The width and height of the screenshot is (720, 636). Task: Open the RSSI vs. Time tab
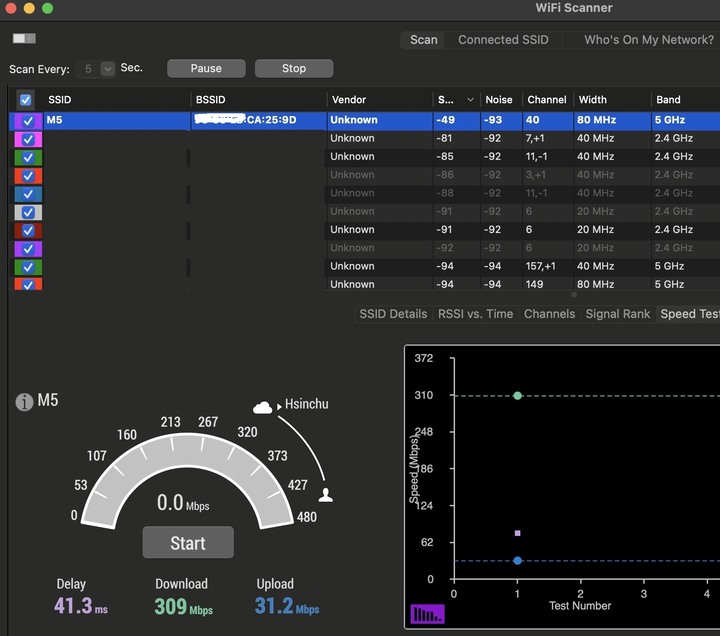tap(475, 314)
